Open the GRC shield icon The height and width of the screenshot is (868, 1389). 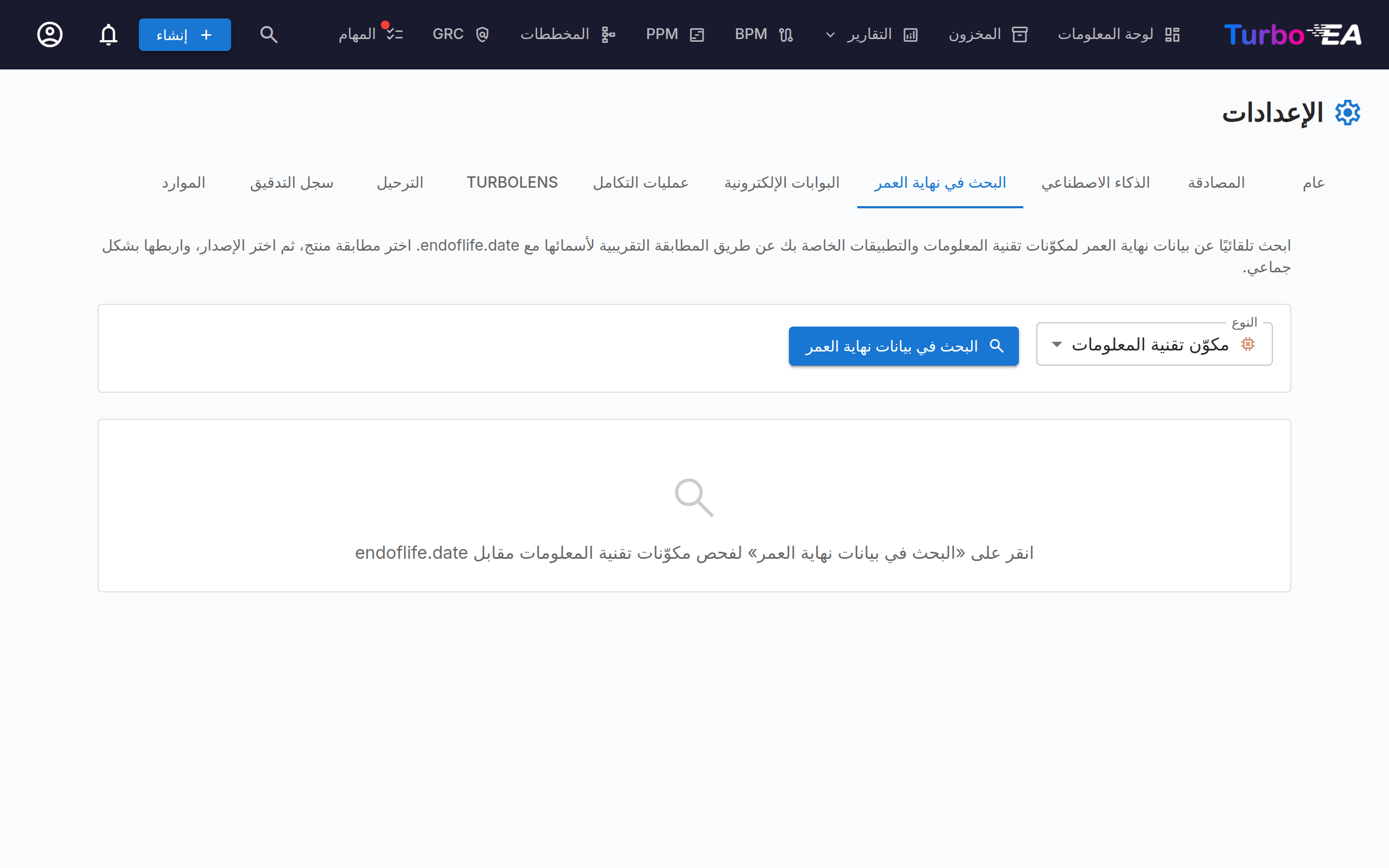tap(482, 34)
